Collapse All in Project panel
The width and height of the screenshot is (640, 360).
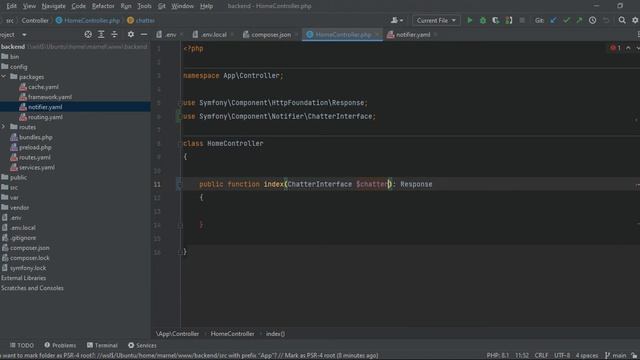pos(114,35)
